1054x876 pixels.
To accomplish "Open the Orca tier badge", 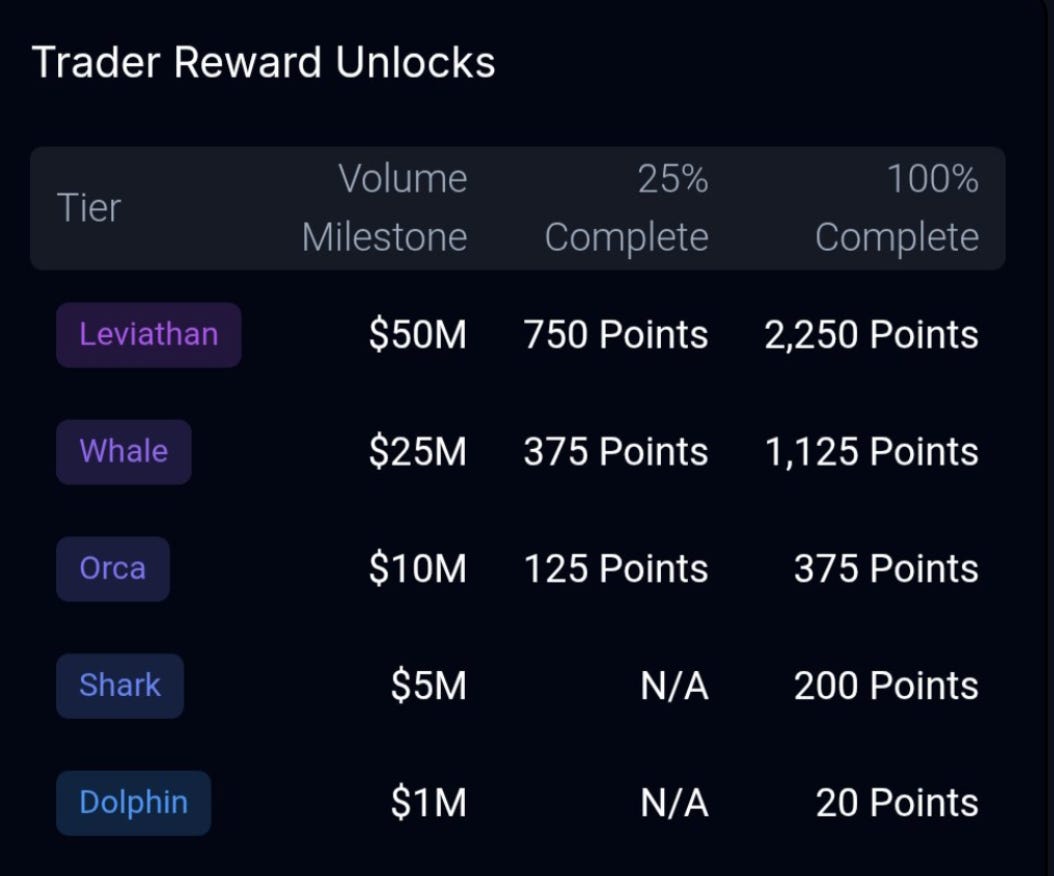I will point(113,568).
